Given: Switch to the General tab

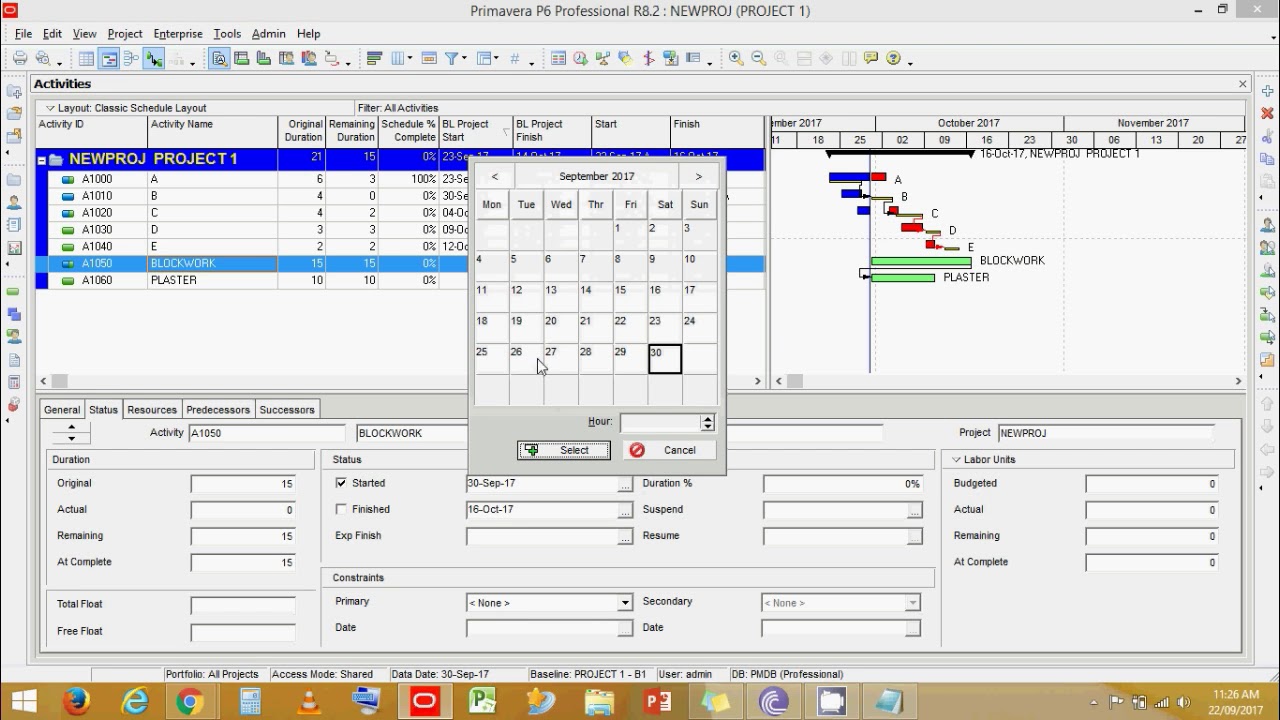Looking at the screenshot, I should (62, 410).
